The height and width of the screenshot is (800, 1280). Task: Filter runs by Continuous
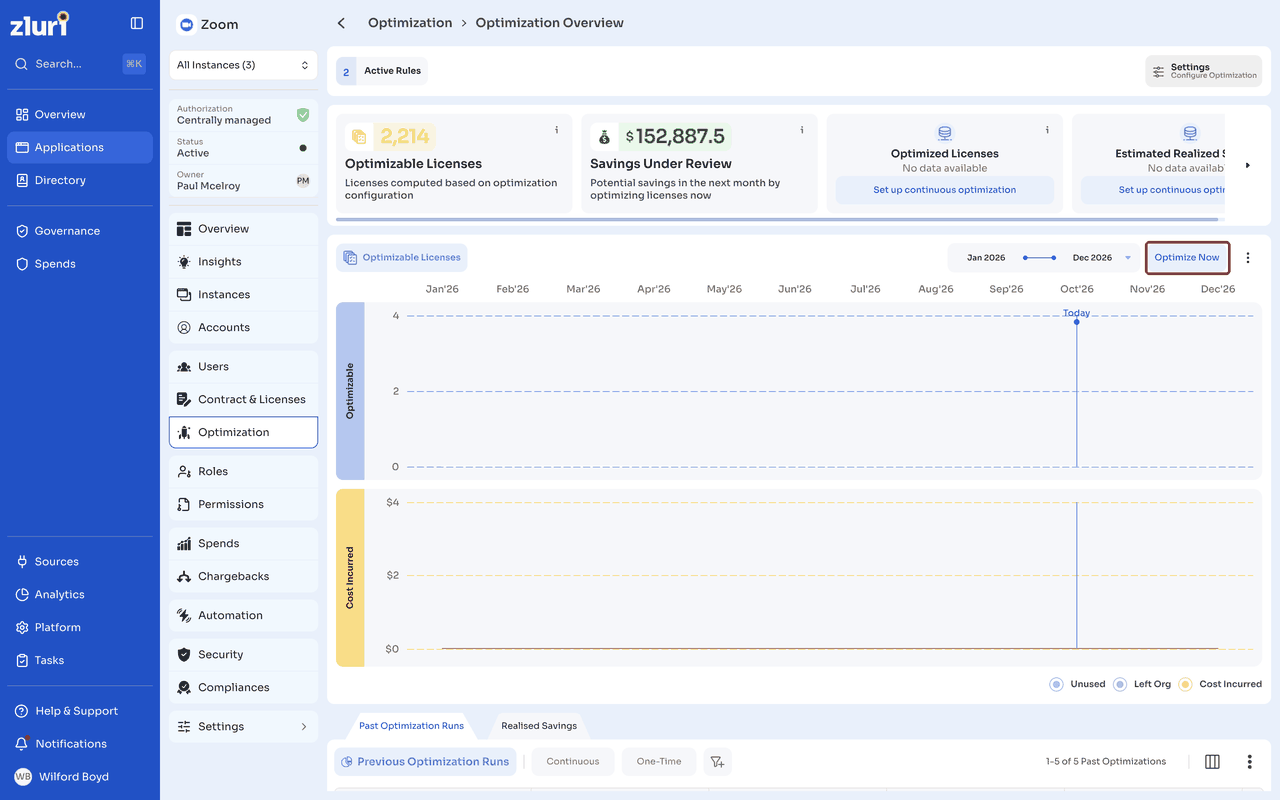[x=573, y=762]
